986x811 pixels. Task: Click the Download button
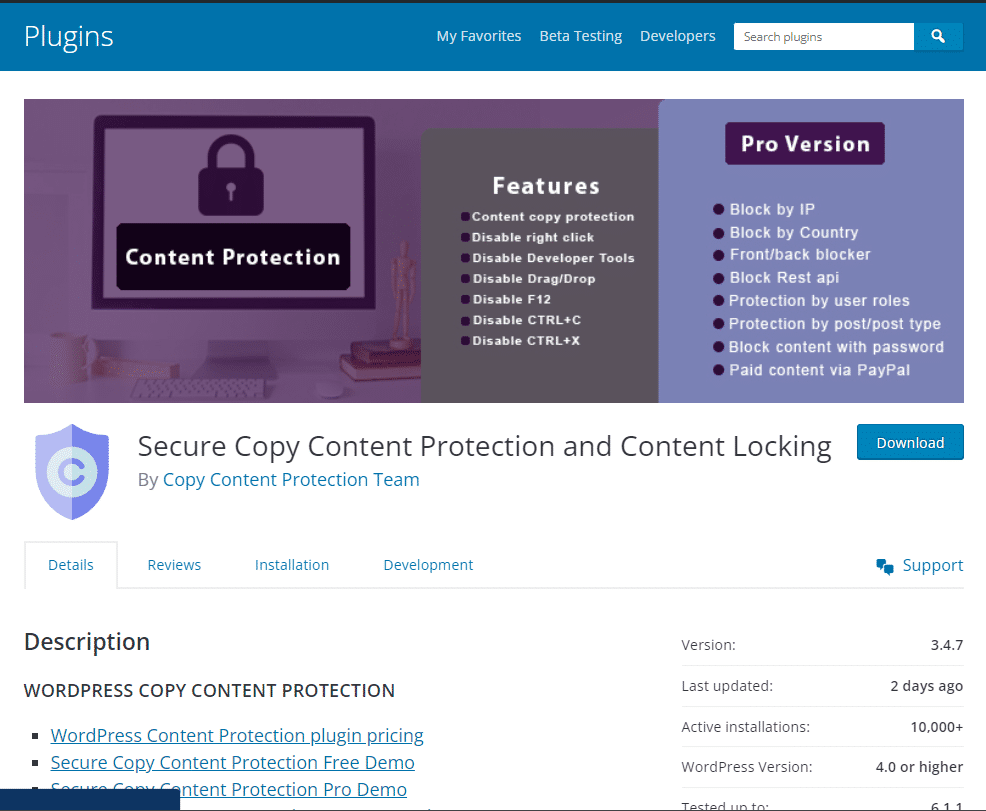(x=910, y=442)
